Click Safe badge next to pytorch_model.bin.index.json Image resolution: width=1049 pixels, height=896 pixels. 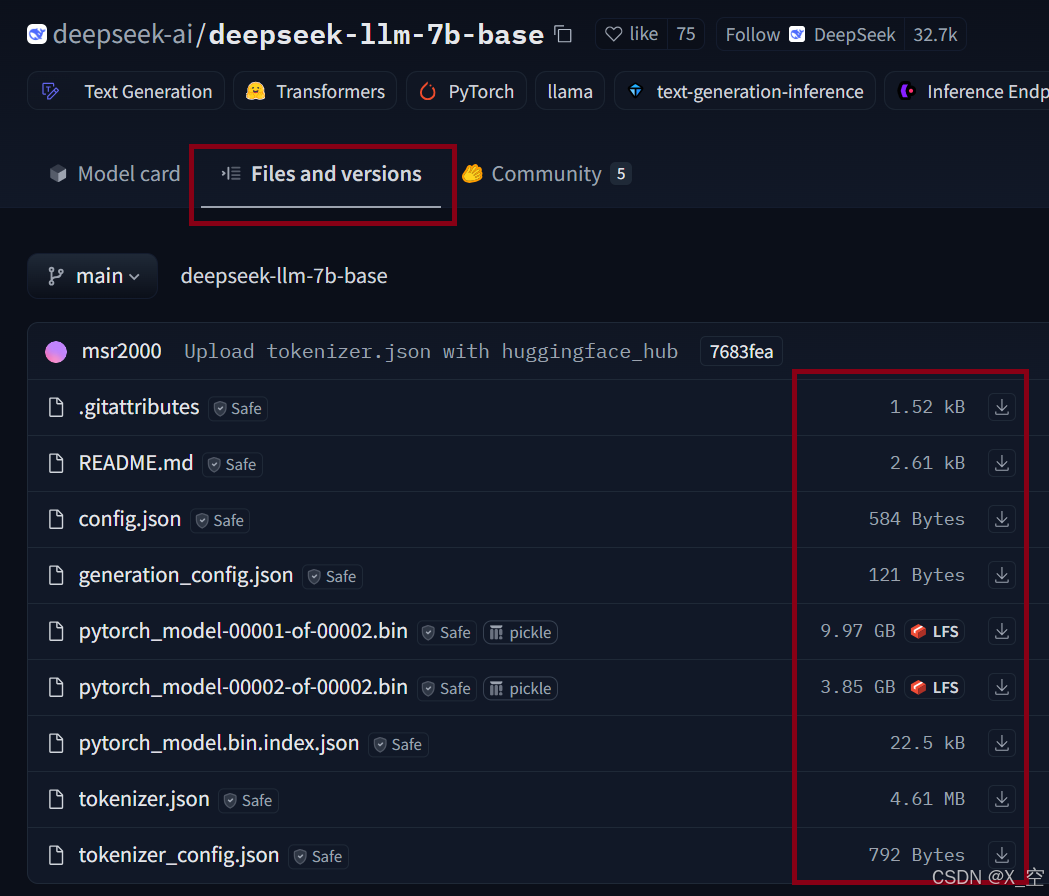(398, 745)
